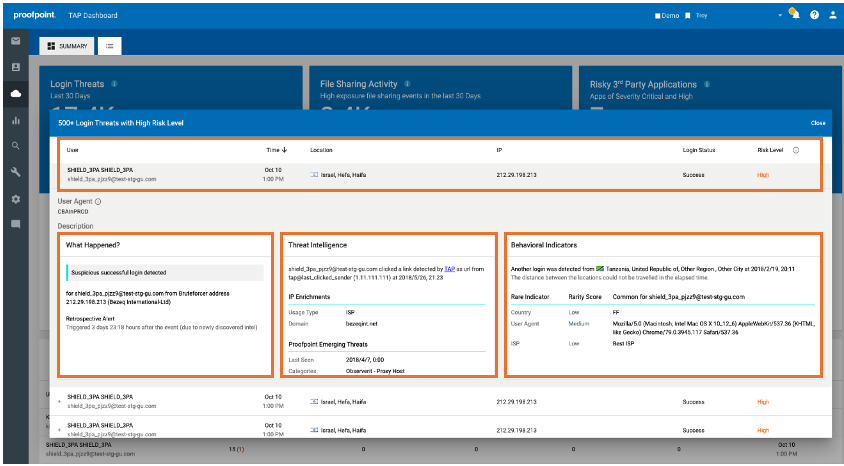This screenshot has height=466, width=844.
Task: Click the Troy name in top bar
Action: click(701, 16)
